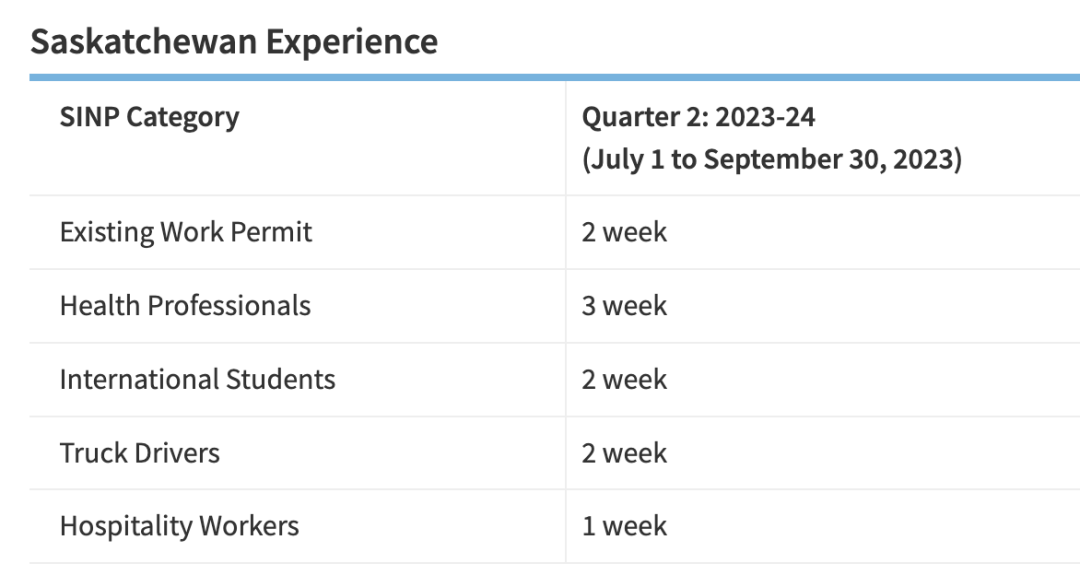Select the Health Professionals category
The height and width of the screenshot is (575, 1080).
(185, 305)
